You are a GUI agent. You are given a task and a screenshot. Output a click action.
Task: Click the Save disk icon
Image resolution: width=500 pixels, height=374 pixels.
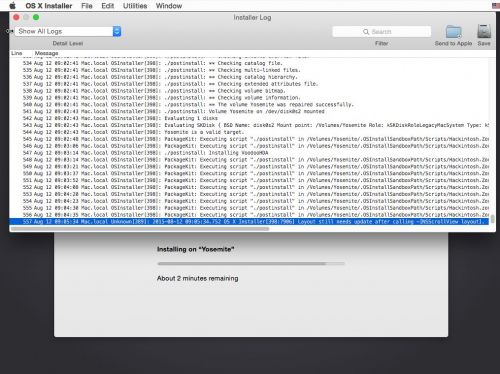point(484,32)
